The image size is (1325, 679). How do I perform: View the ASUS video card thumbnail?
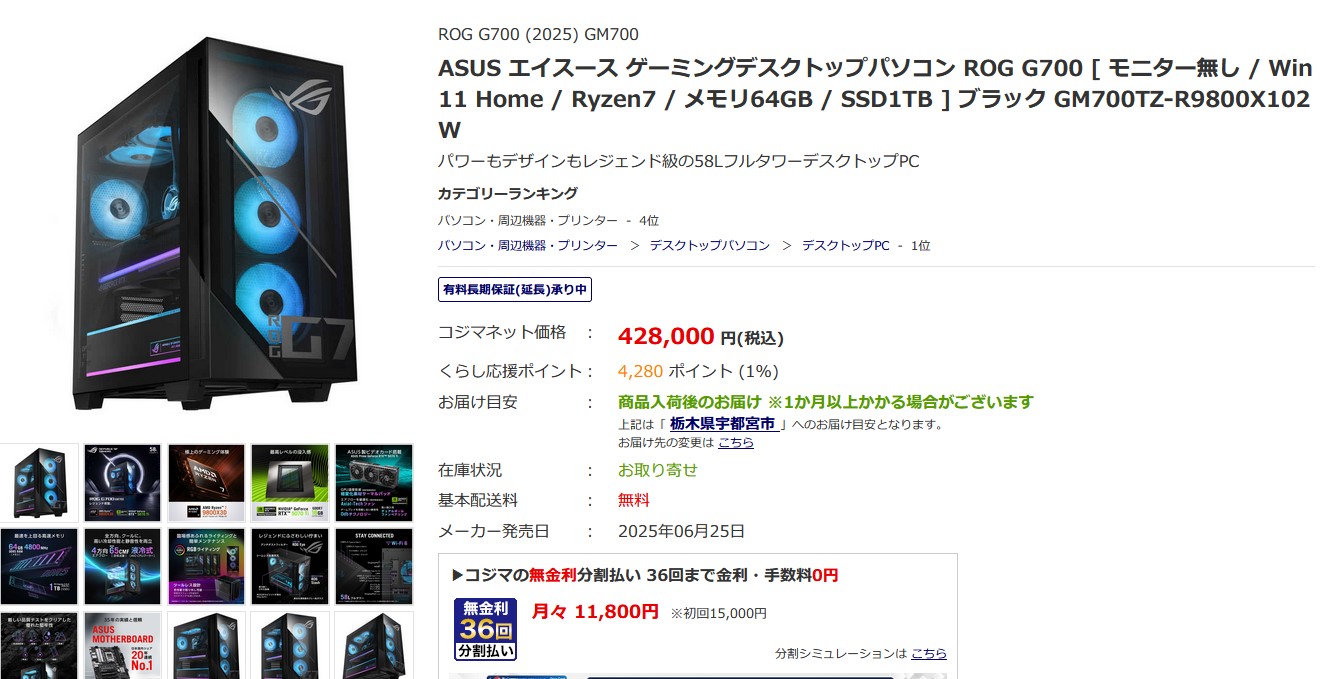point(374,482)
